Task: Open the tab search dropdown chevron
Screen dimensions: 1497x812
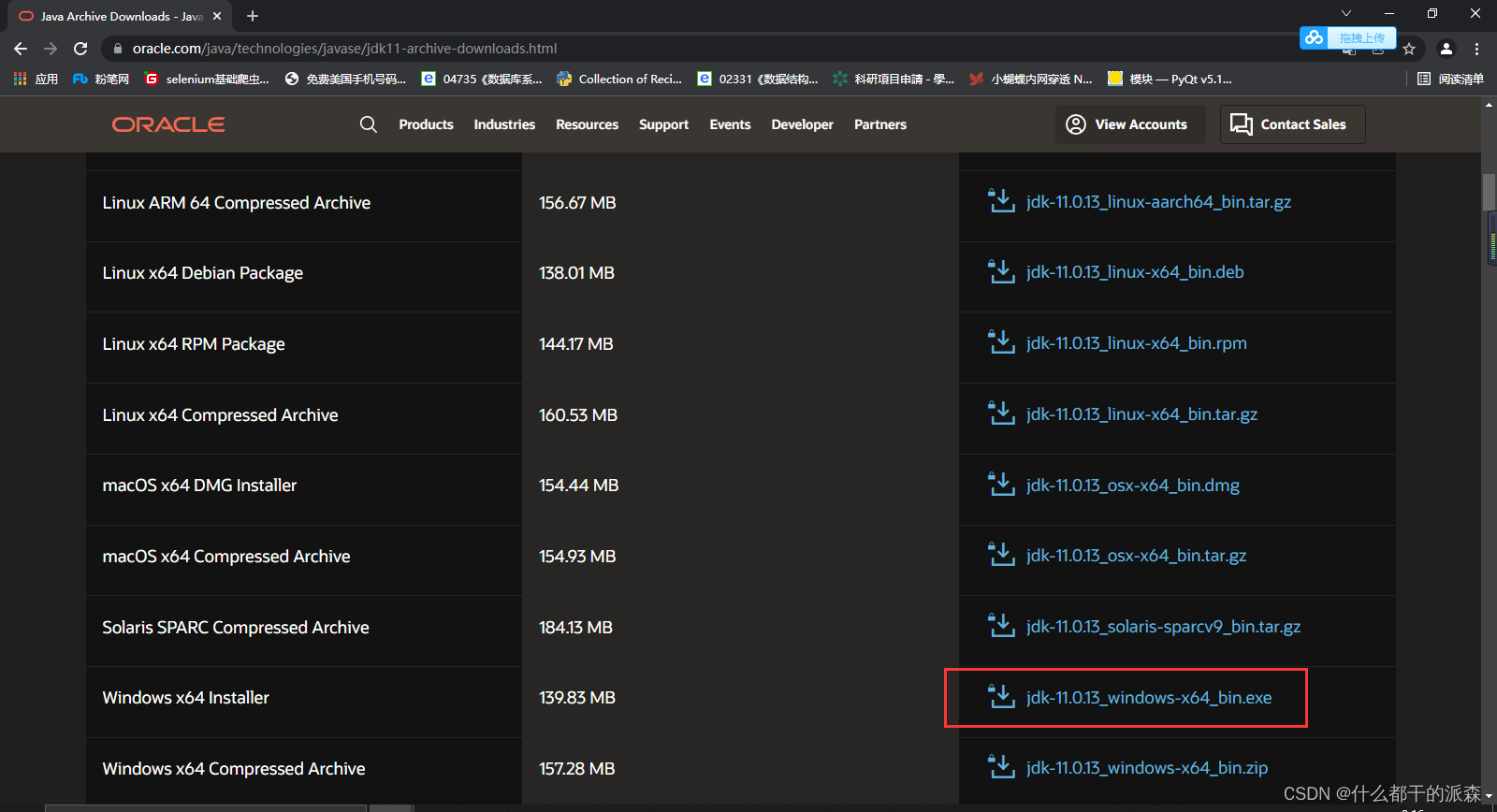Action: click(1346, 13)
